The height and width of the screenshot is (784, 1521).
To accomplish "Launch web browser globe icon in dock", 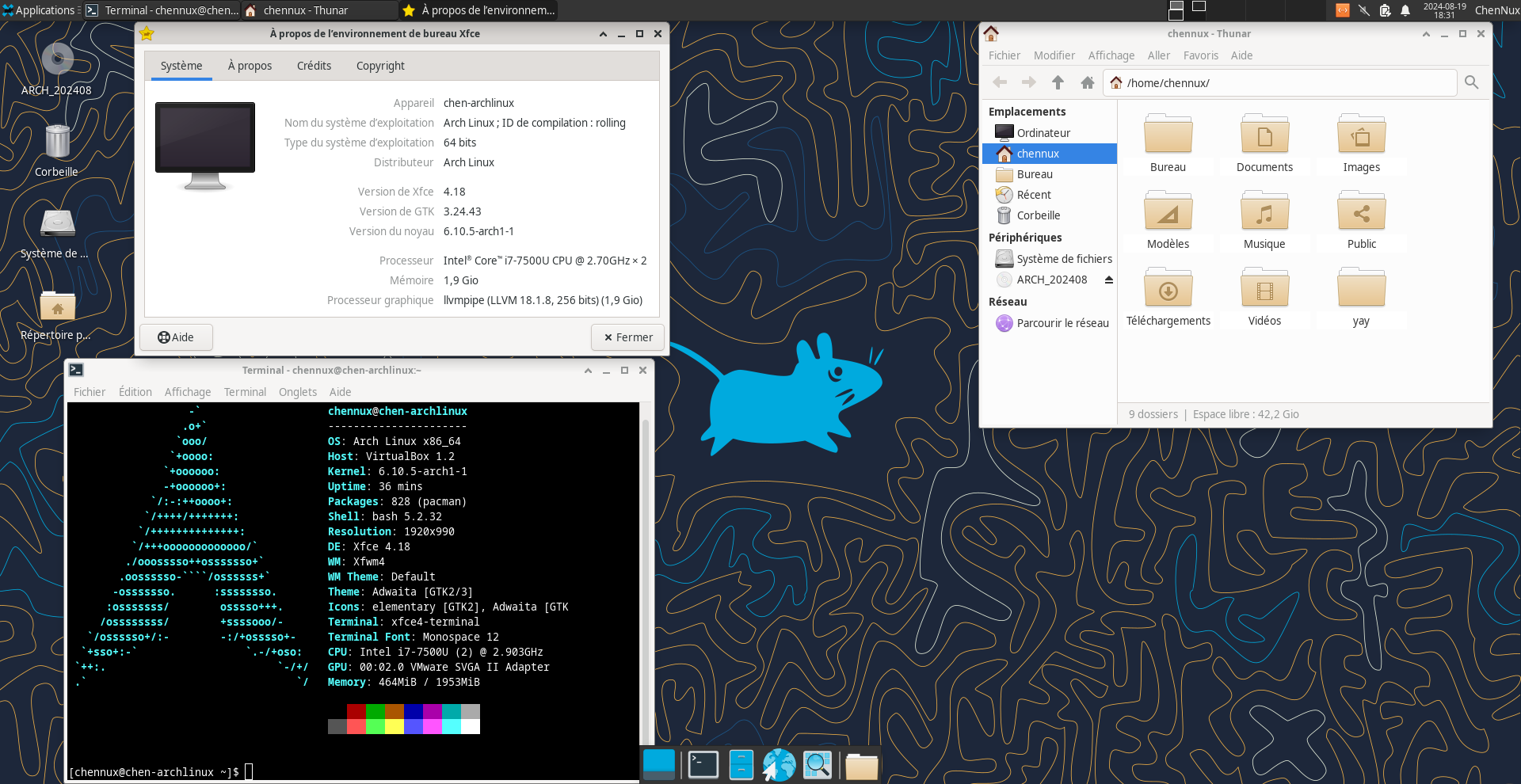I will tap(780, 764).
